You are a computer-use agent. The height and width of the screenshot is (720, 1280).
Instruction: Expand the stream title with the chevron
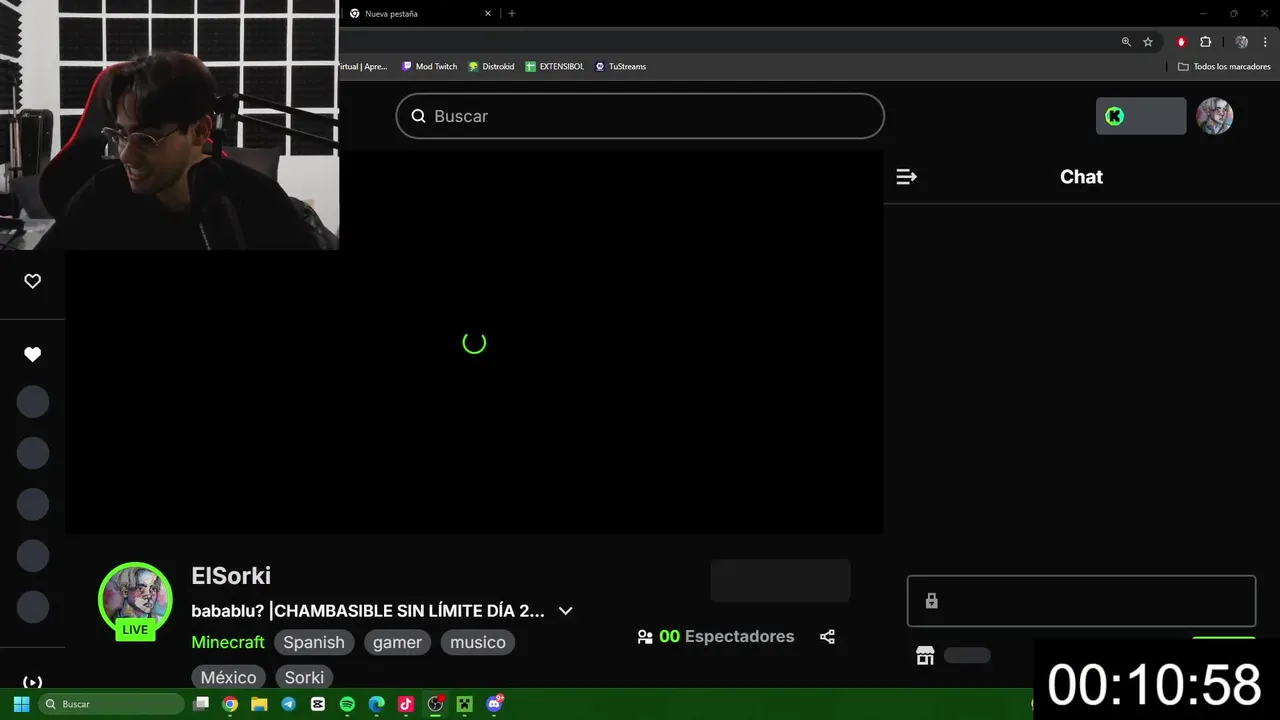[565, 611]
